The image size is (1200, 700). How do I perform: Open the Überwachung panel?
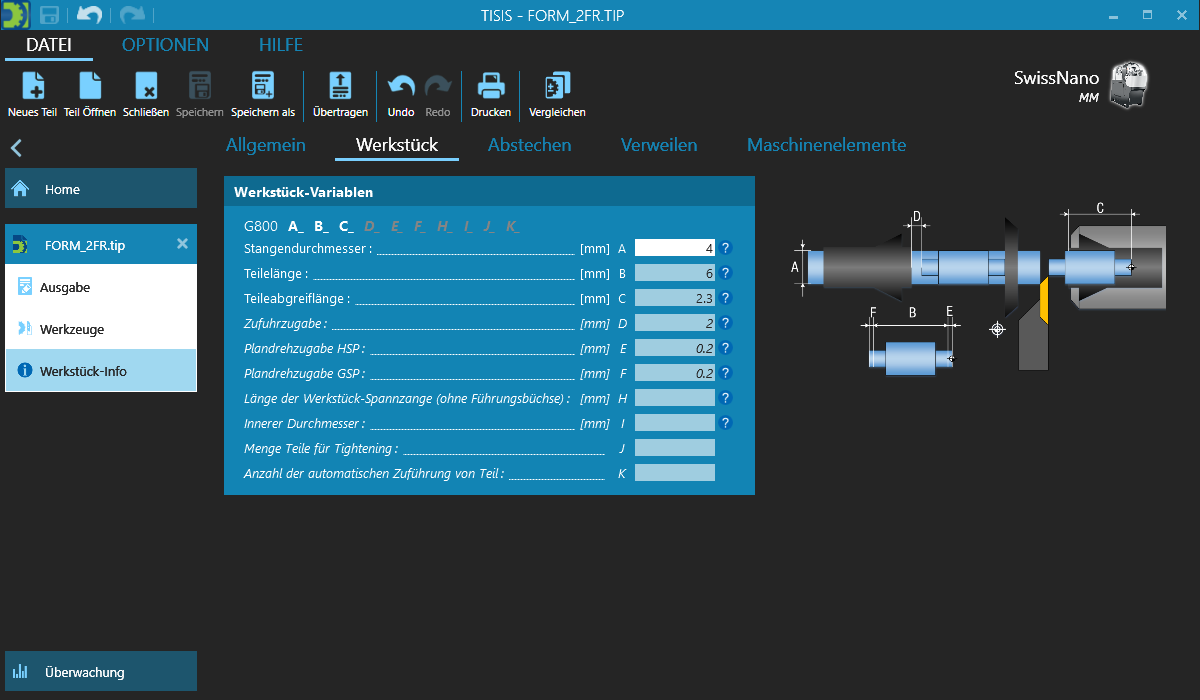tap(100, 672)
